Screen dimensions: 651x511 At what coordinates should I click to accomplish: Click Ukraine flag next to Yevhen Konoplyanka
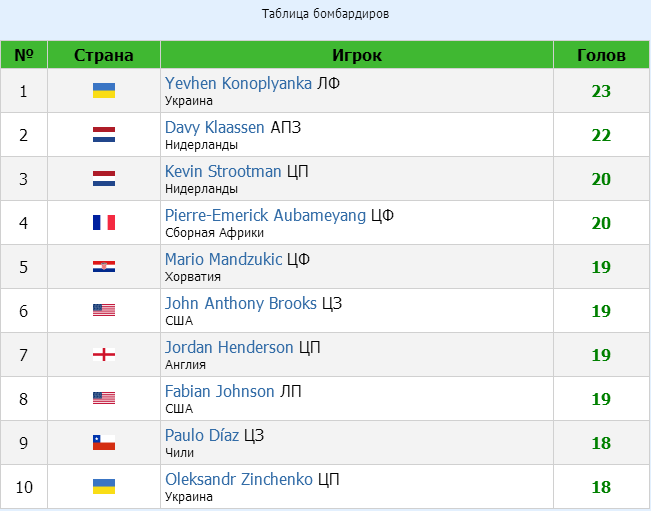(x=104, y=90)
